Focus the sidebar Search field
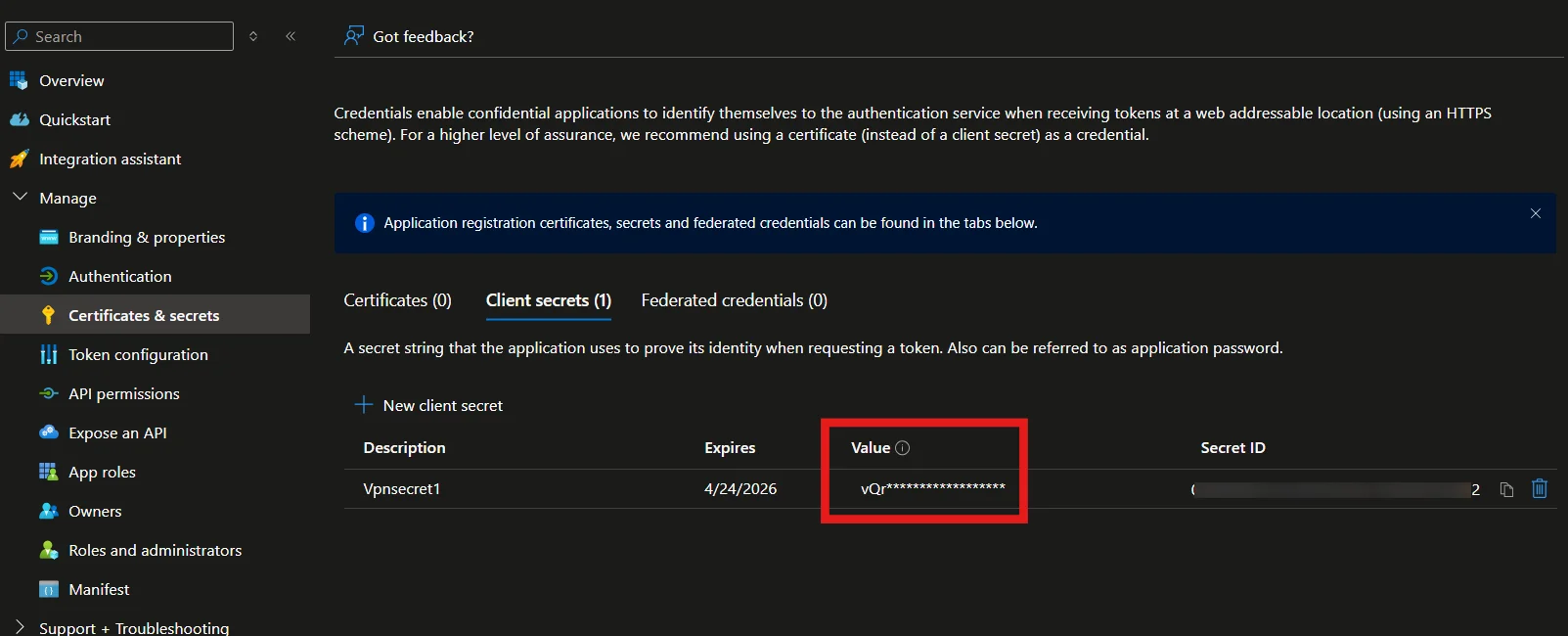Image resolution: width=1568 pixels, height=636 pixels. (x=119, y=36)
